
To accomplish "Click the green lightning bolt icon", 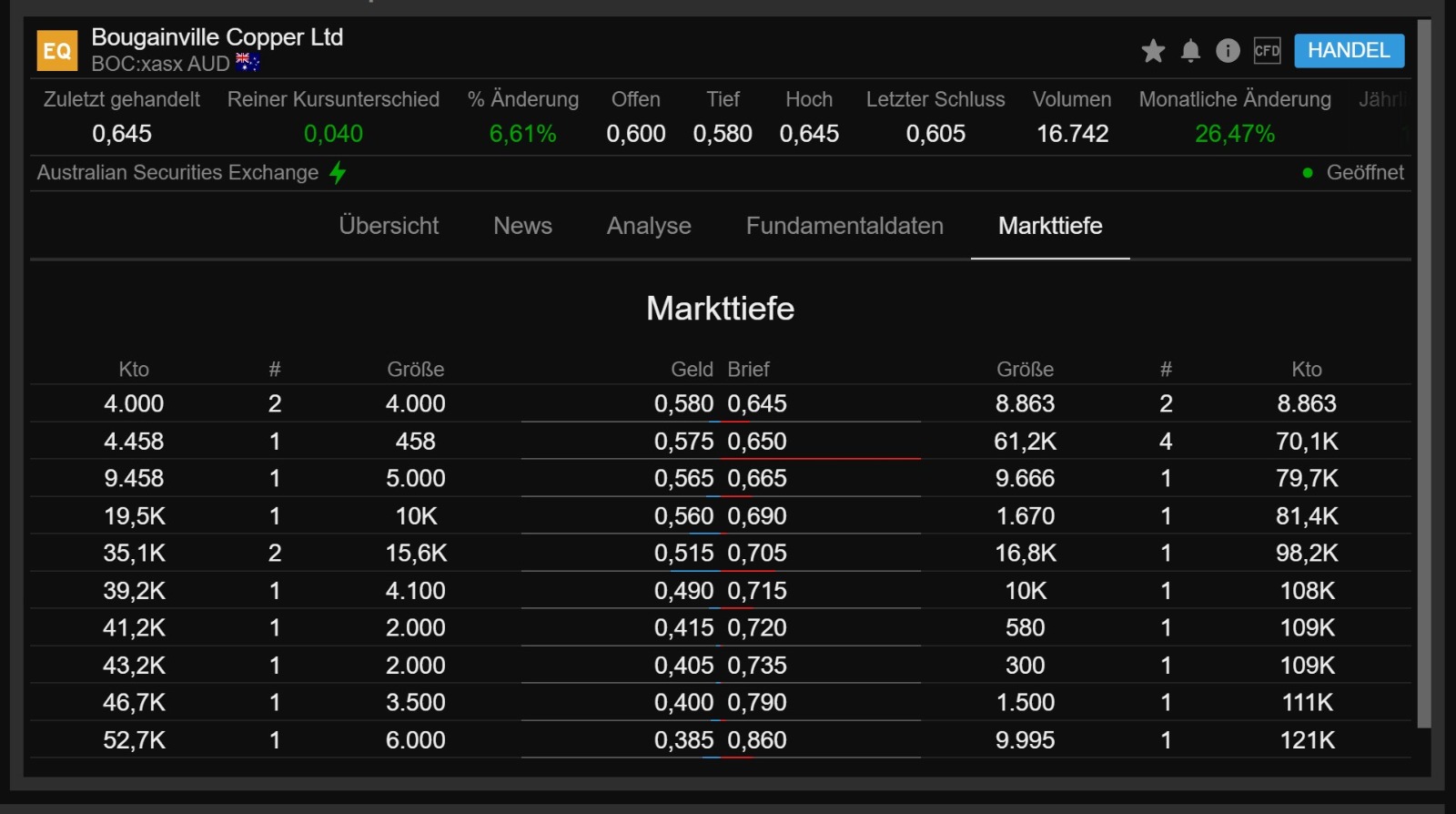I will point(338,172).
